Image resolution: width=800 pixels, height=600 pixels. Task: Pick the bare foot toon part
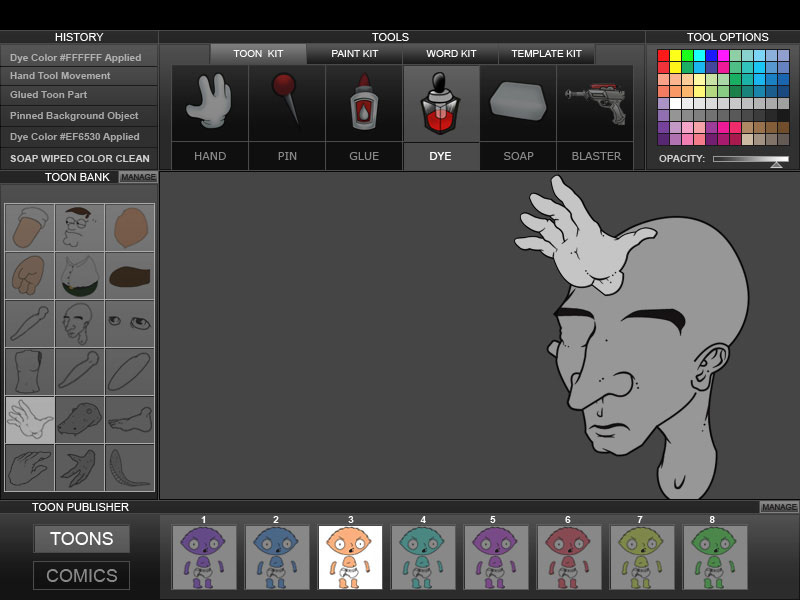130,419
